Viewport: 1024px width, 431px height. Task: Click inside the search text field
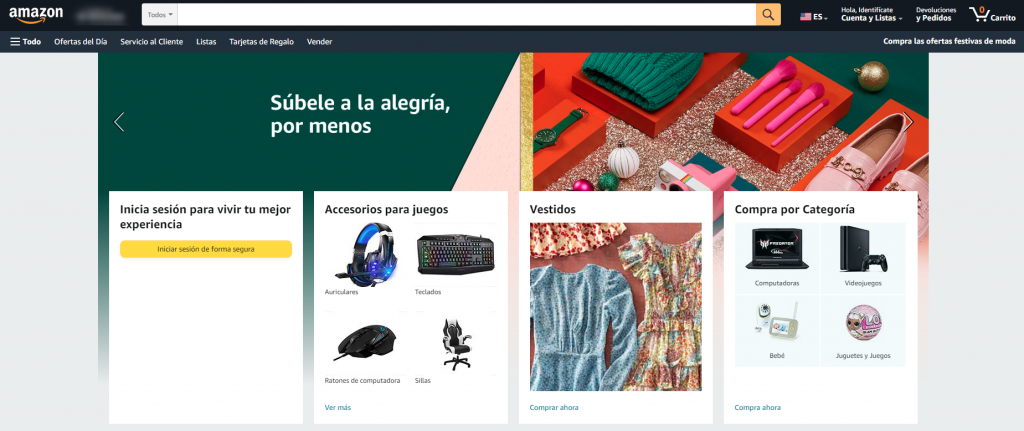tap(466, 14)
